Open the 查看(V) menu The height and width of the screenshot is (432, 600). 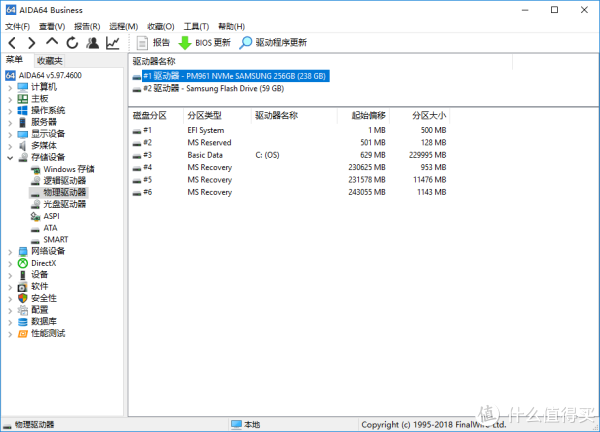point(52,26)
